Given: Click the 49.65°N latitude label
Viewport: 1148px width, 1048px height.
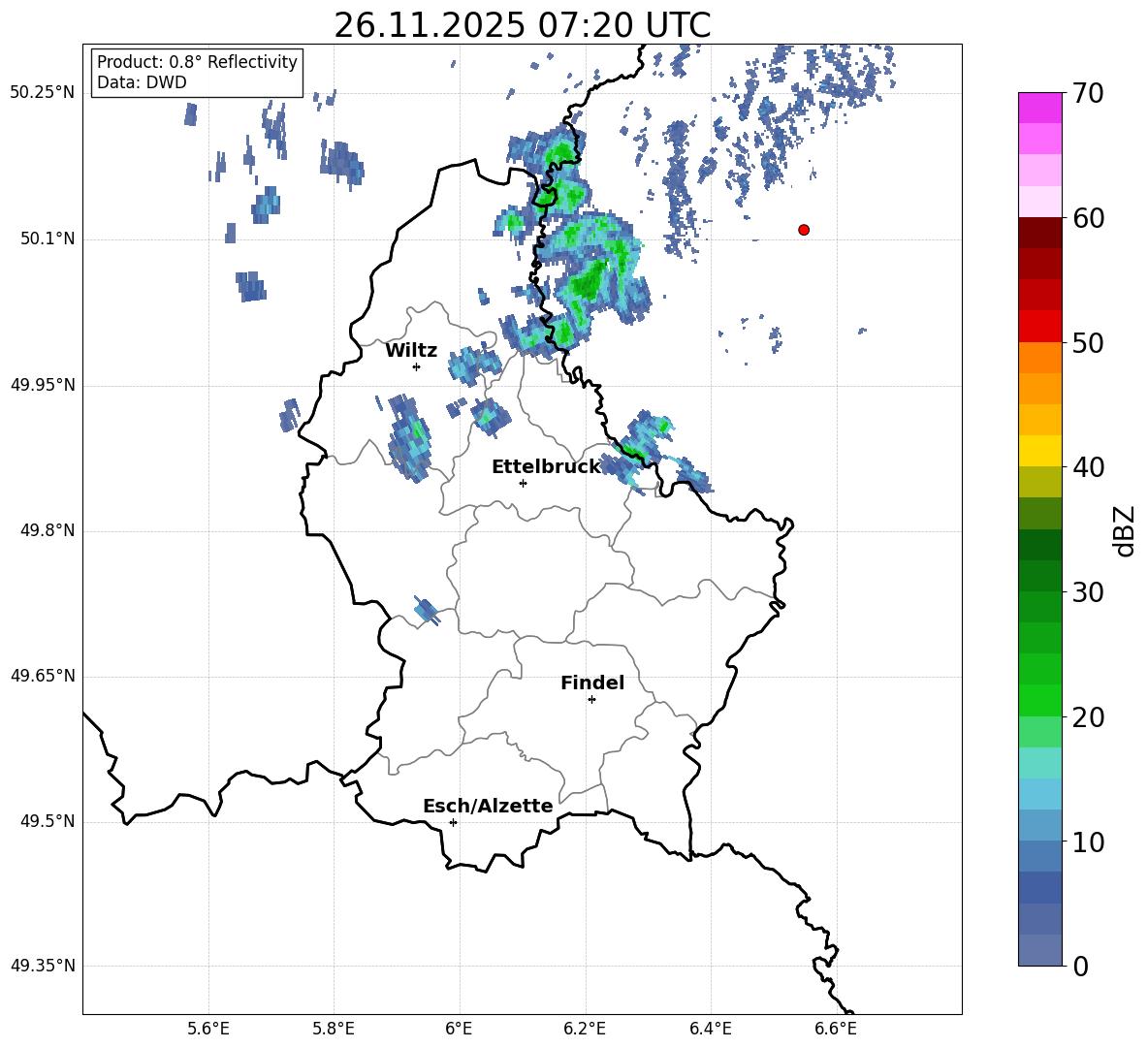Looking at the screenshot, I should [43, 676].
